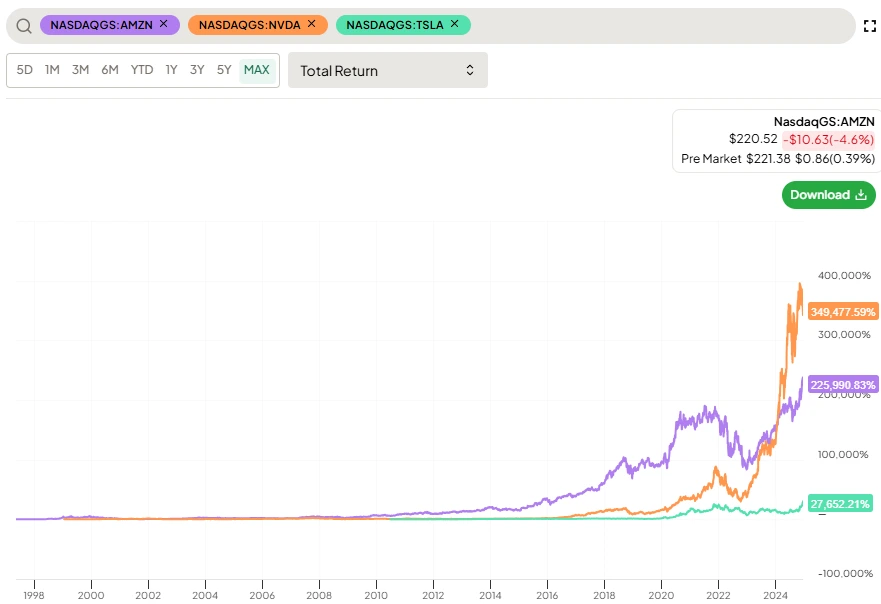The image size is (881, 604).
Task: Click the 100,000% y-axis label
Action: coord(843,454)
